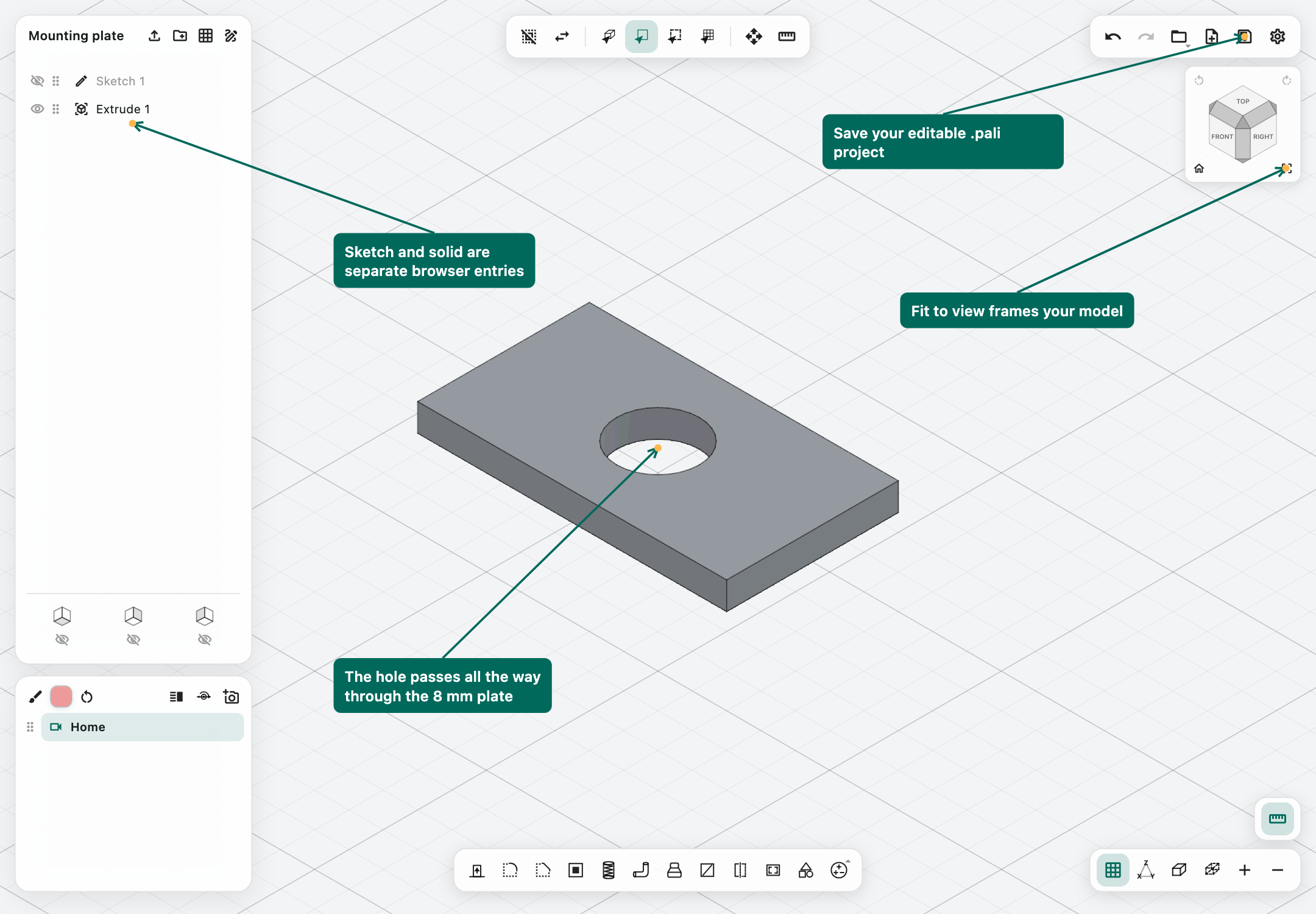The image size is (1316, 914).
Task: Open the boolean operations tool menu
Action: tap(840, 870)
